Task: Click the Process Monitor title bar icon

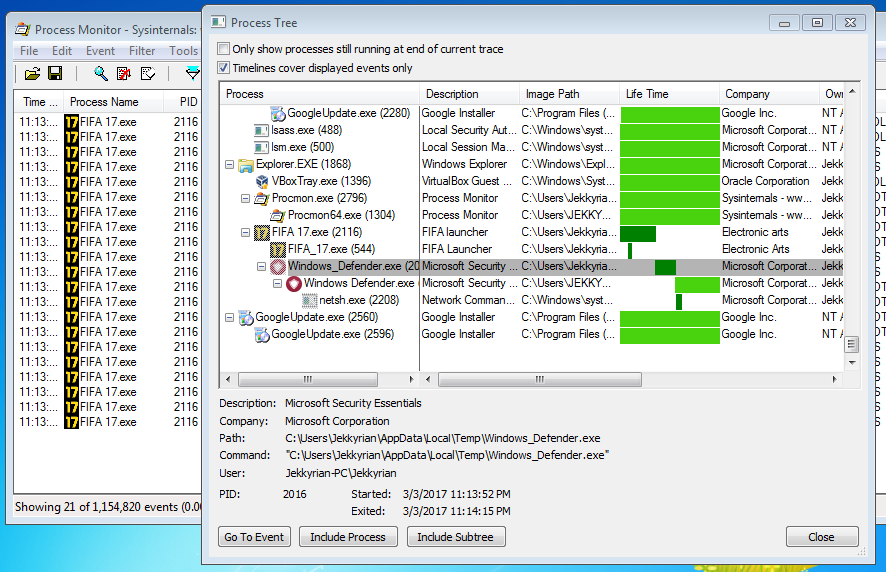Action: 23,29
